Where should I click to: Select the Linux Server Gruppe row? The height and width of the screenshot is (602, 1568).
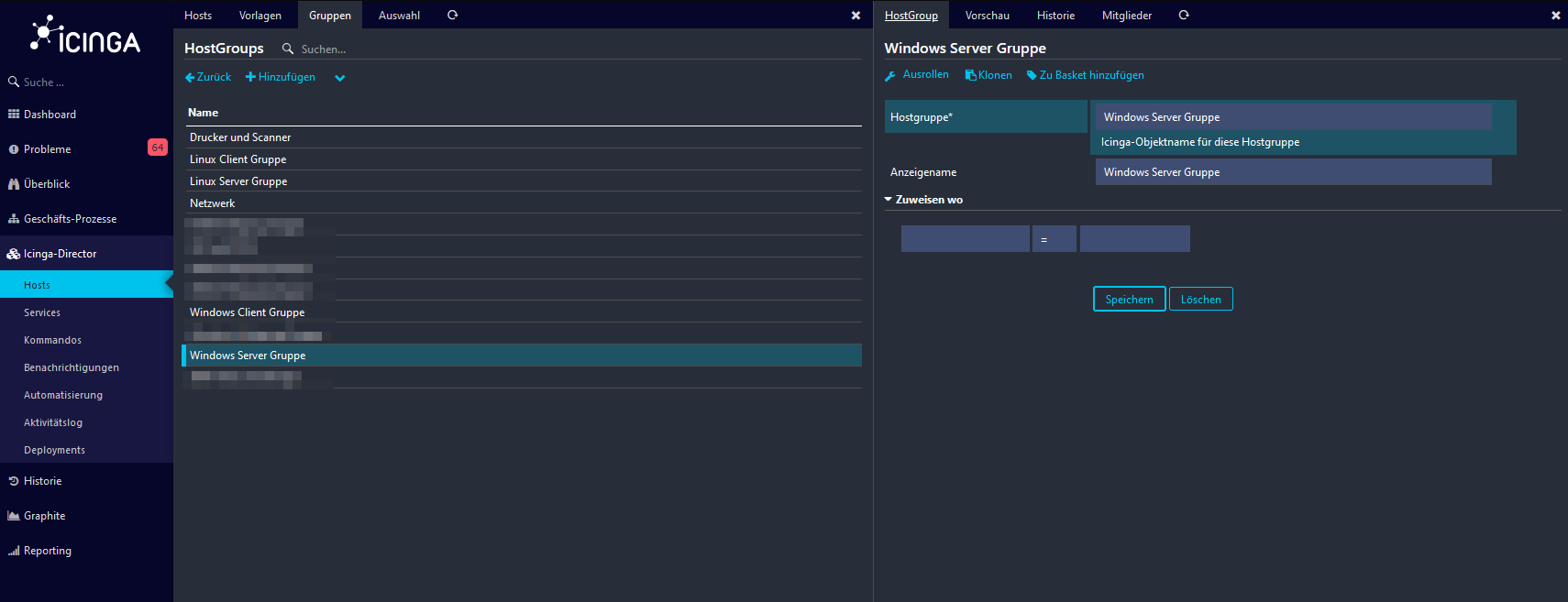click(523, 181)
